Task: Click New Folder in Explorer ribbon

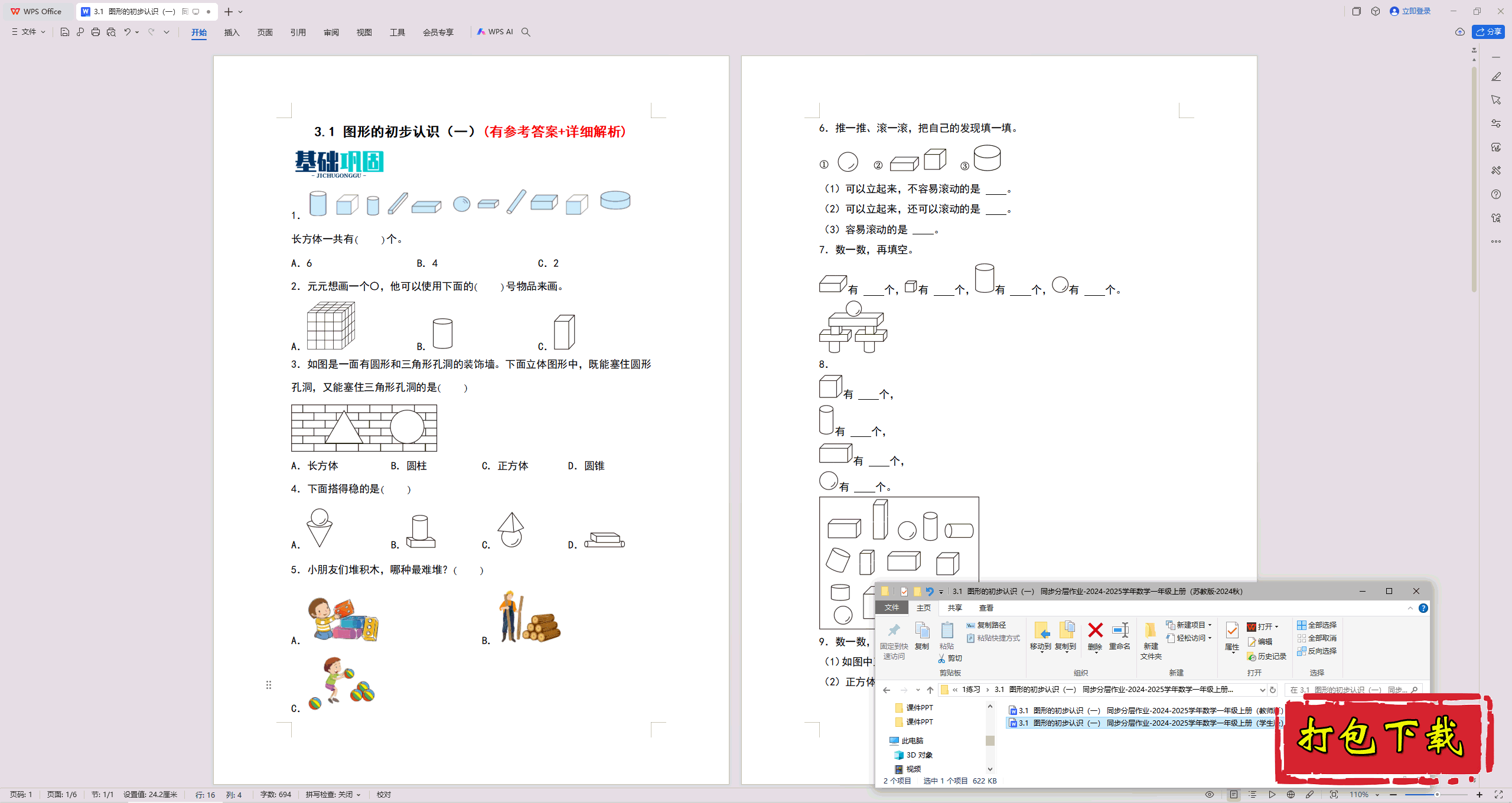Action: [1151, 641]
